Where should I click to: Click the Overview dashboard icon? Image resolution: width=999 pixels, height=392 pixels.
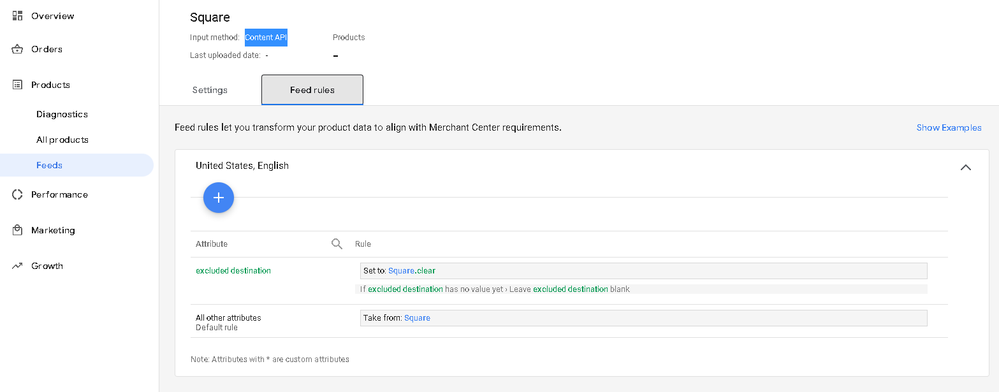click(17, 16)
